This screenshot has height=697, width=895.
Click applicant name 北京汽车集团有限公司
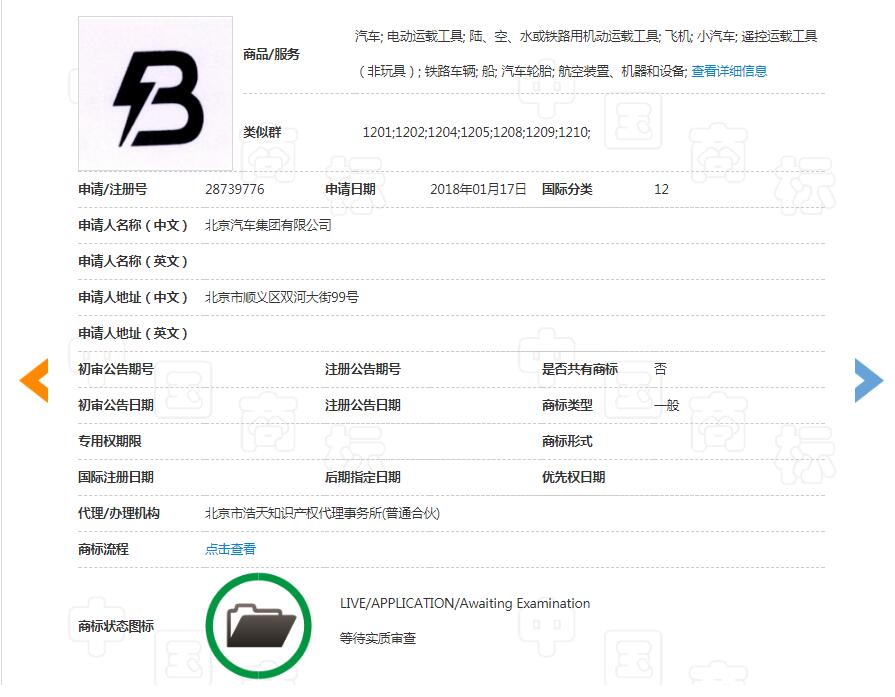[268, 225]
